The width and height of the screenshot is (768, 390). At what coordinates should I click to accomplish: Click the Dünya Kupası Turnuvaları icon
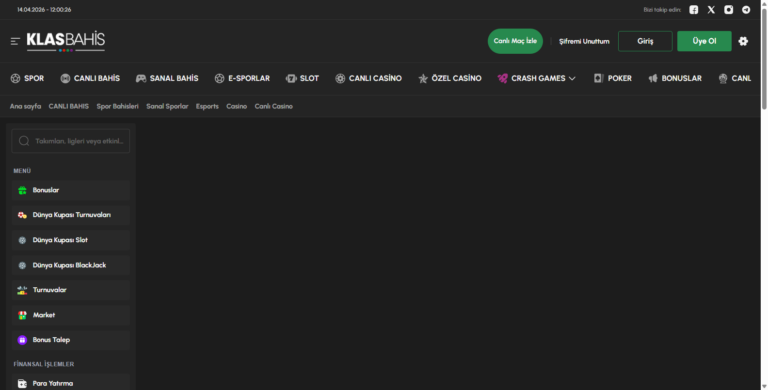pos(22,215)
